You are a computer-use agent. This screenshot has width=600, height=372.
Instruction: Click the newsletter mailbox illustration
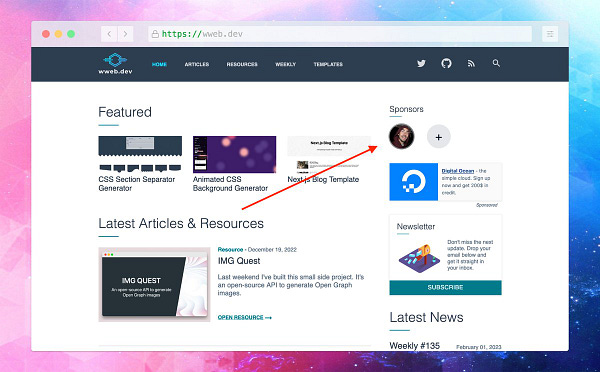(419, 258)
